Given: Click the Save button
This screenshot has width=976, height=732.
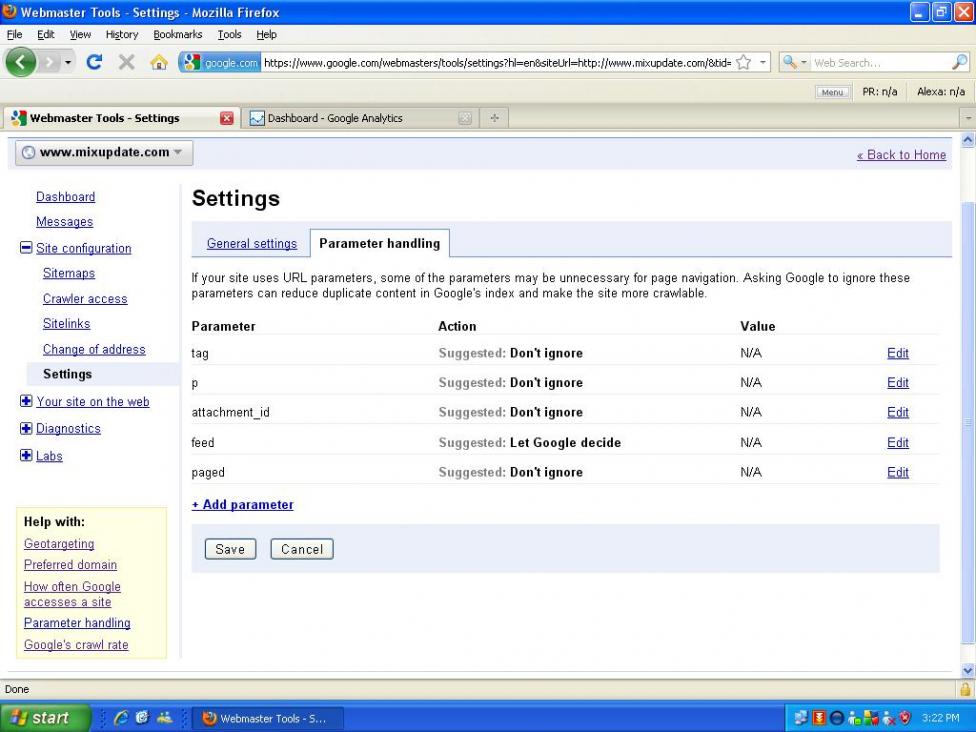Looking at the screenshot, I should tap(230, 549).
